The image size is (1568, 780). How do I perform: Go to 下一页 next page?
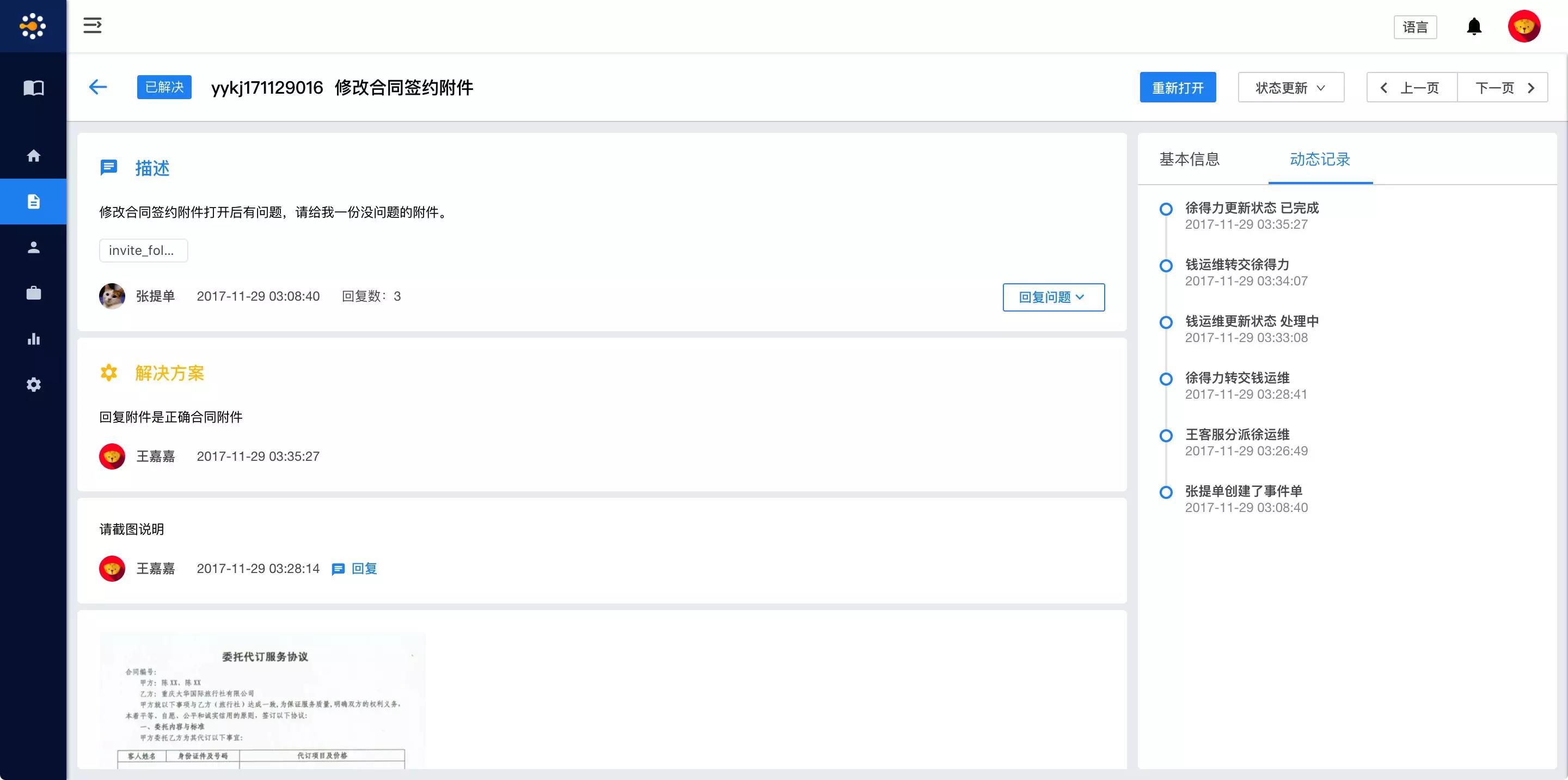[1502, 88]
